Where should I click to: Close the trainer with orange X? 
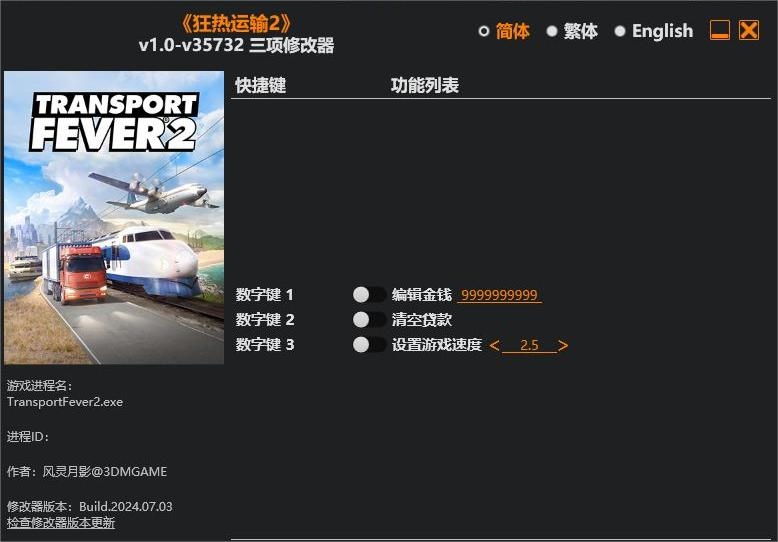coord(749,30)
